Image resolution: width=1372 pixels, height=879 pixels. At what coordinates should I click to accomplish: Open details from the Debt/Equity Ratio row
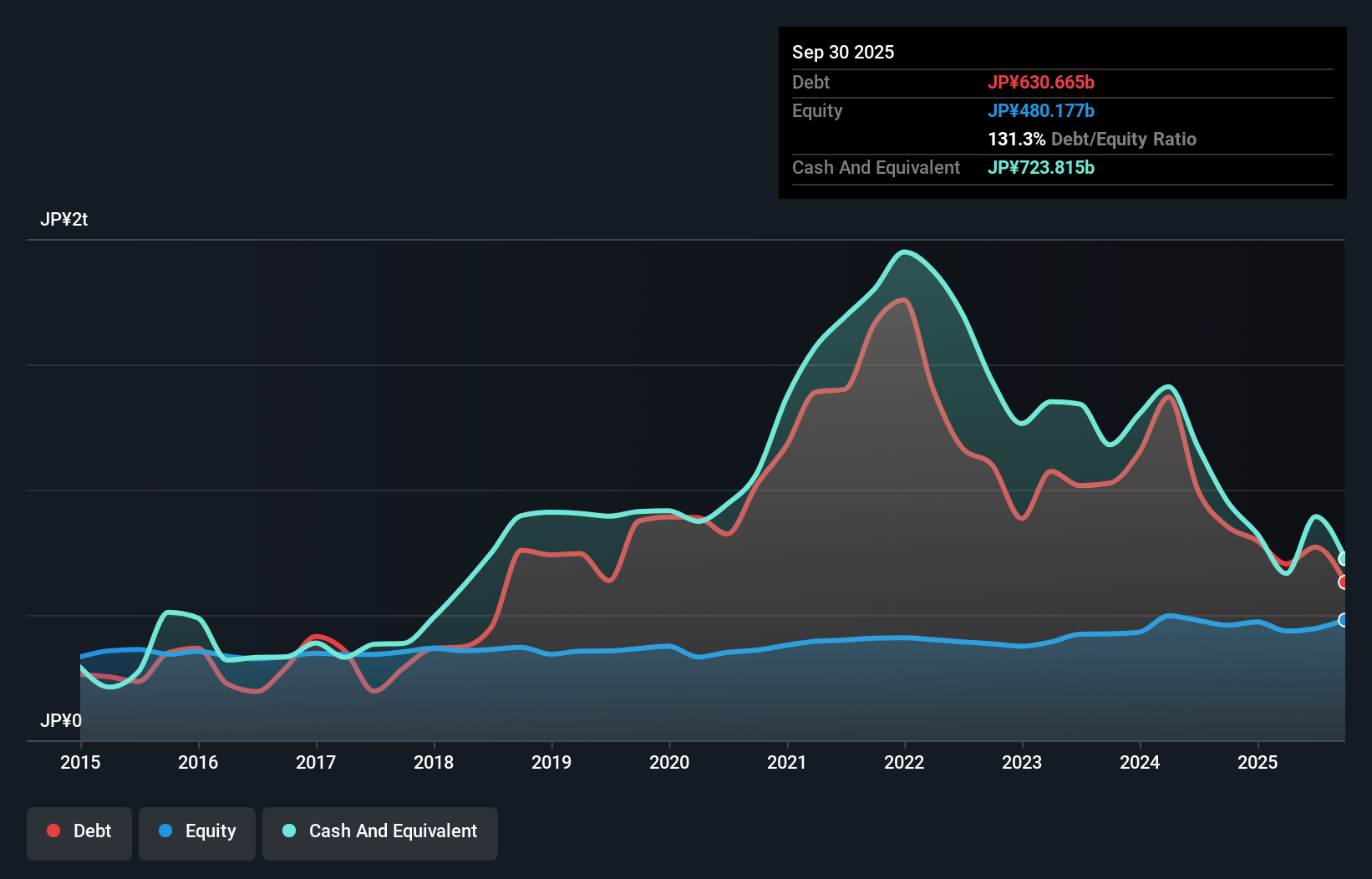pos(1092,139)
